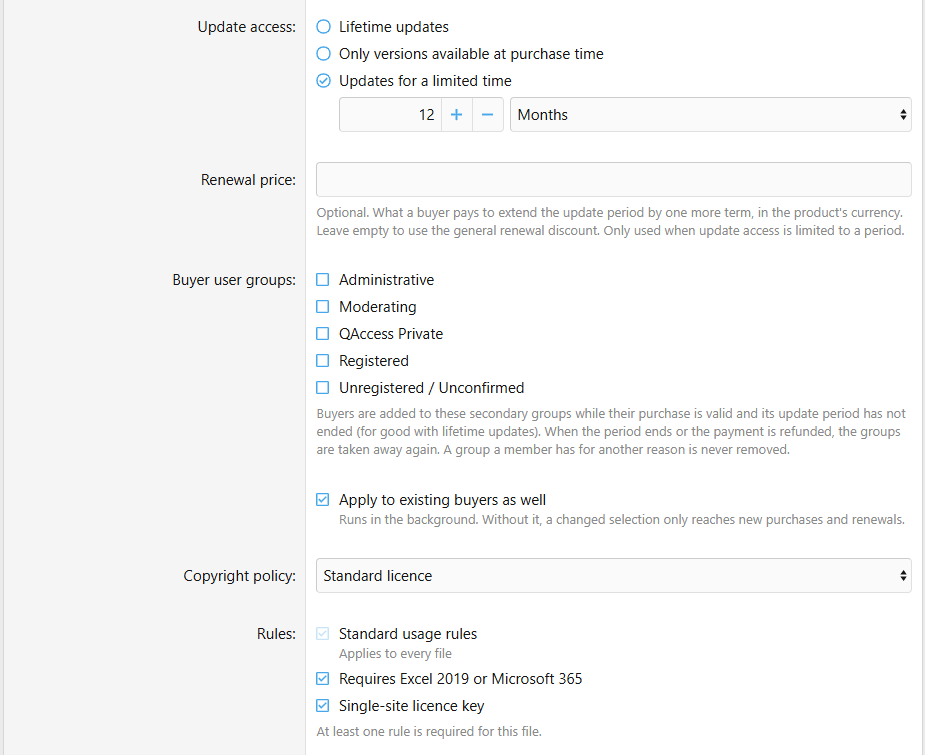Click the Update access label

(247, 27)
